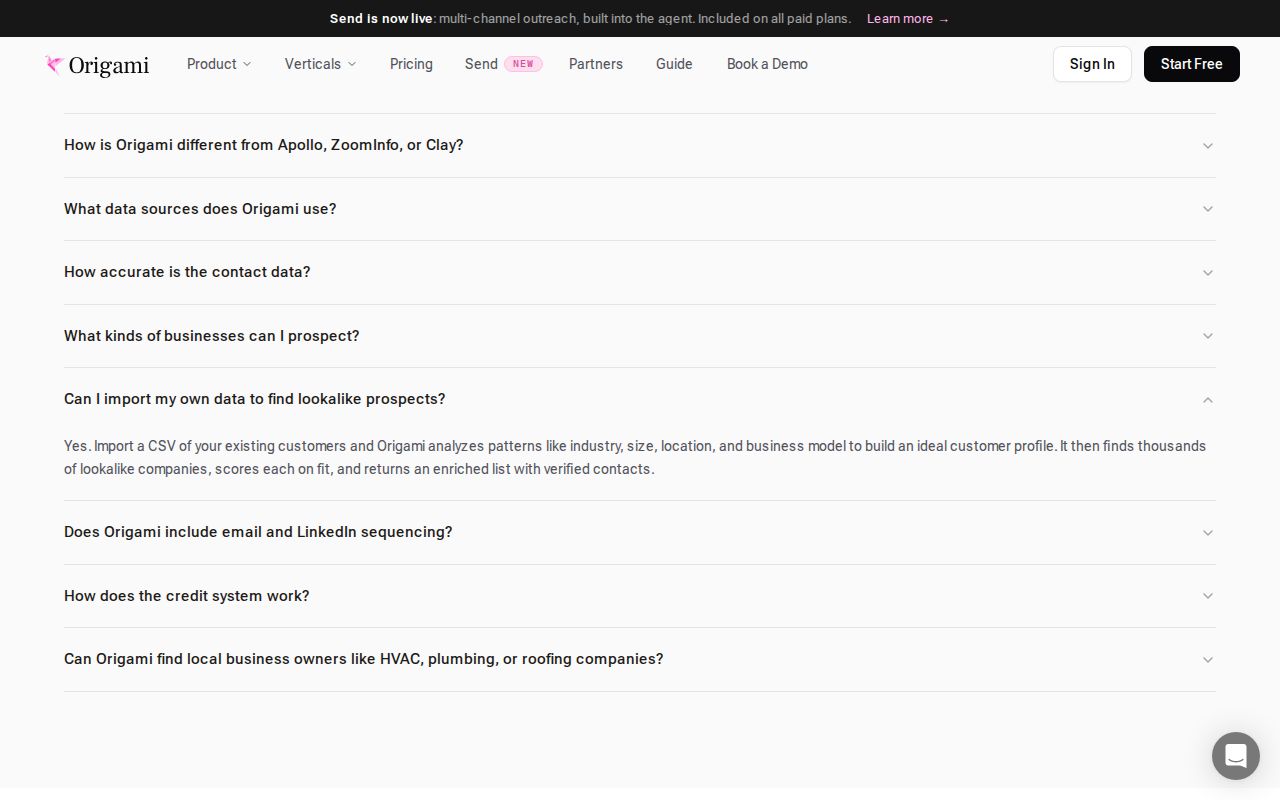Go to the Pricing page

point(411,64)
